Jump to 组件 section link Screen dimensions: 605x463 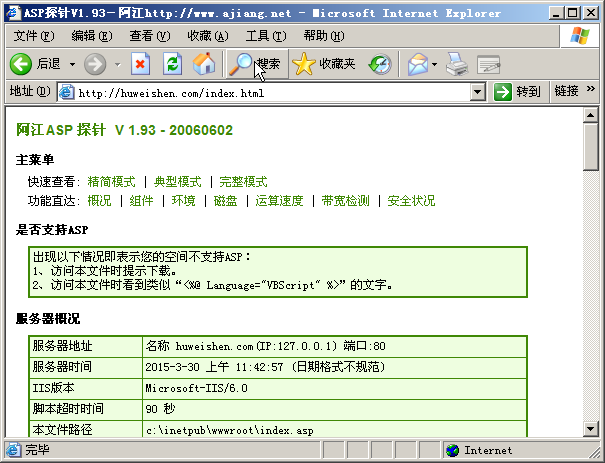point(141,201)
